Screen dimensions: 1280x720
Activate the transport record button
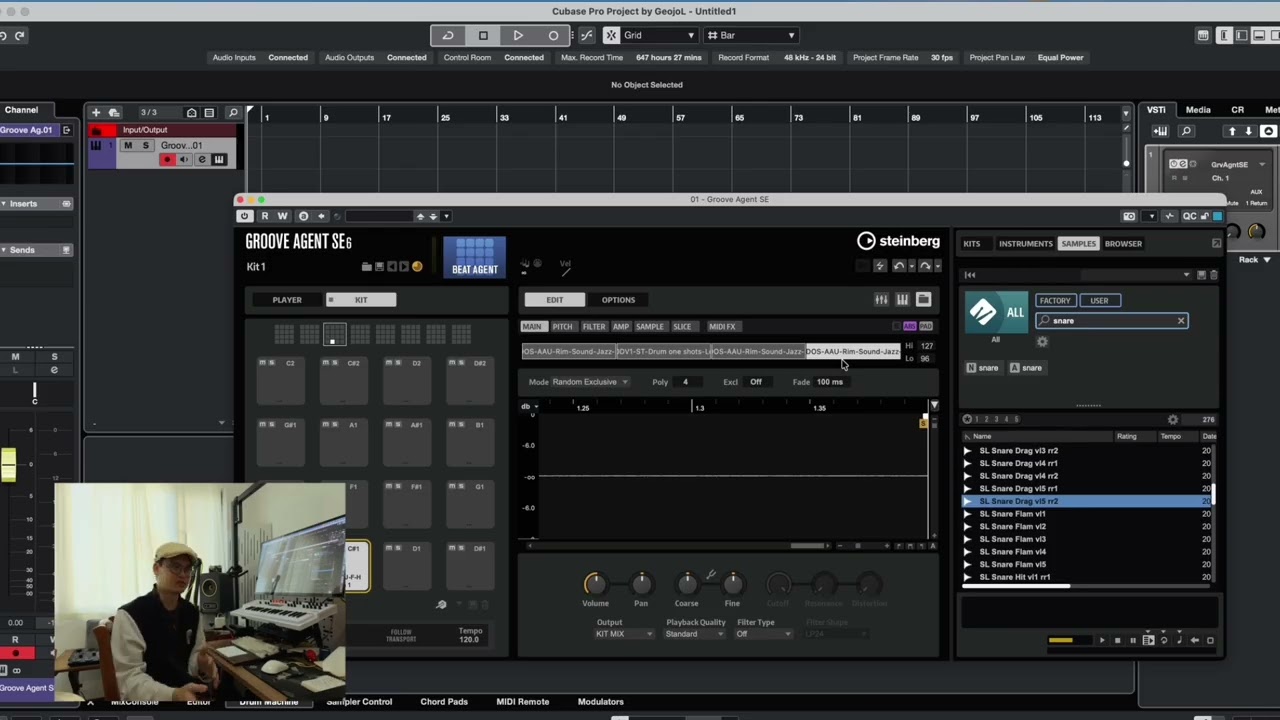tap(553, 35)
